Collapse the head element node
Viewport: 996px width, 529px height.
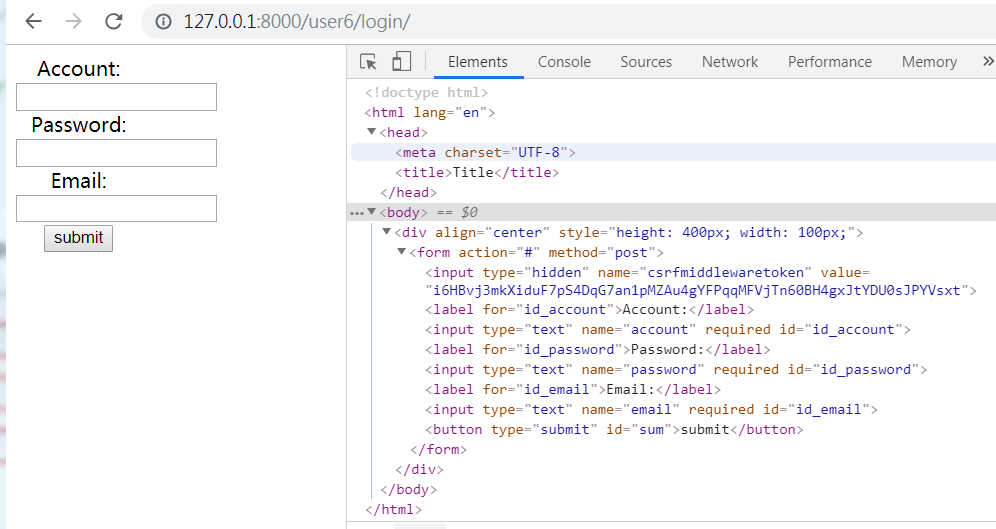372,132
